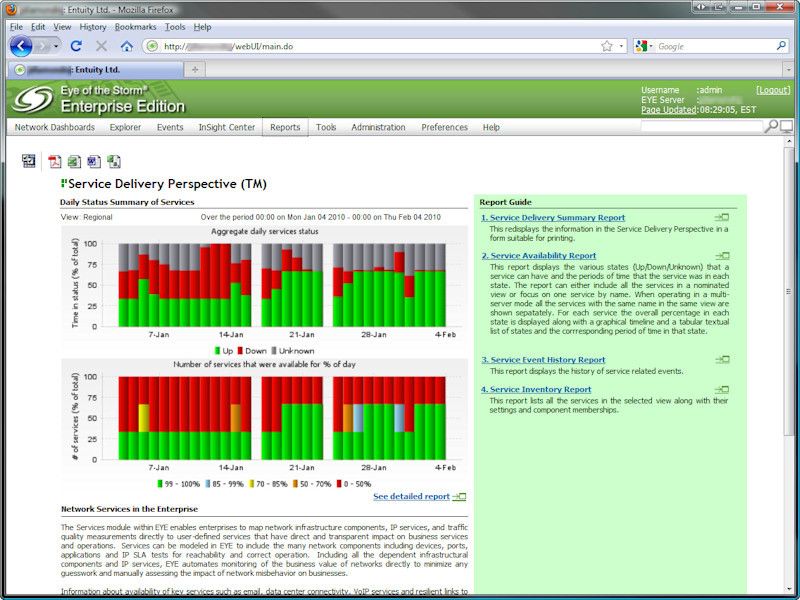800x600 pixels.
Task: Open the new tab button
Action: [x=195, y=69]
